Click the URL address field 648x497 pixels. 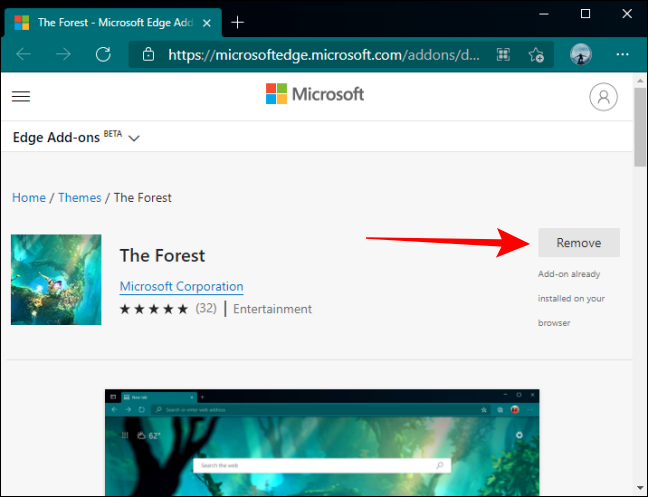(x=320, y=54)
